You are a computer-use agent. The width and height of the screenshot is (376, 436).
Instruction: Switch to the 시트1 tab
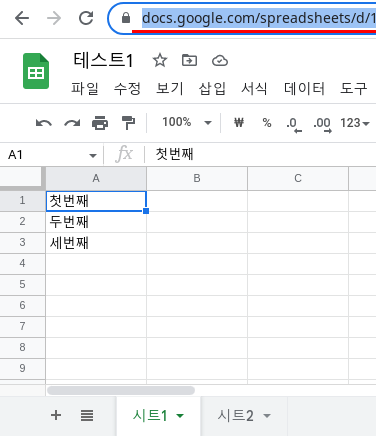tap(150, 416)
